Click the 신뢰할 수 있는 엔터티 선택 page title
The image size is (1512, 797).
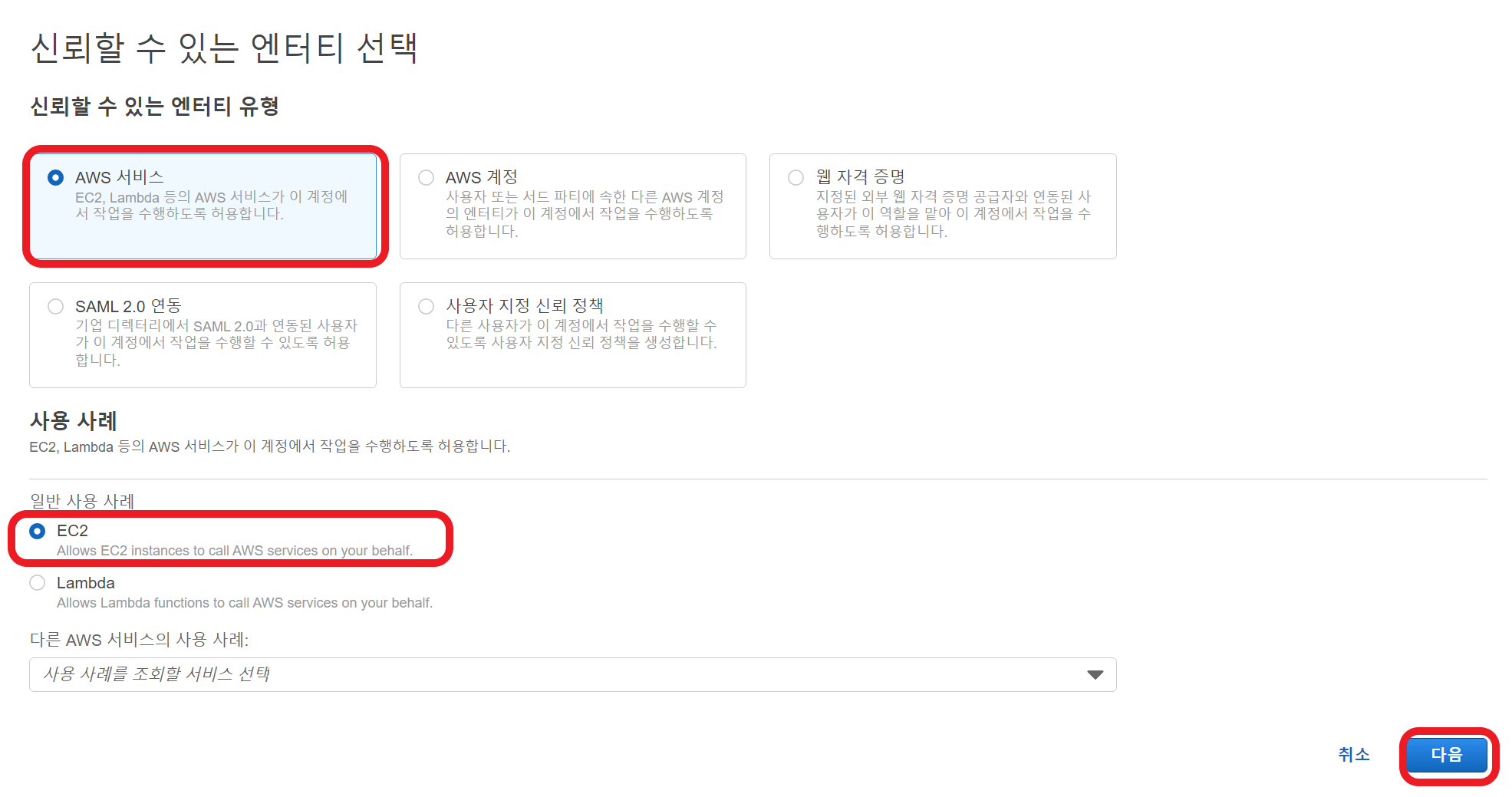[224, 48]
